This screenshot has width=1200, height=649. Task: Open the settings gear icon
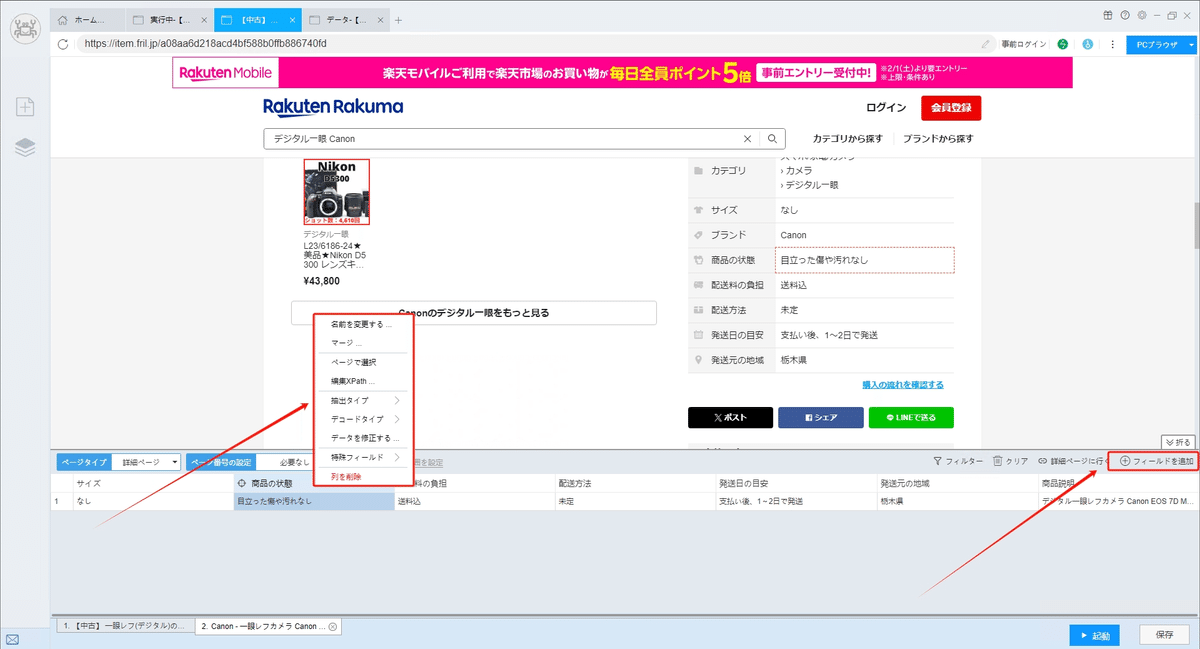point(1141,15)
